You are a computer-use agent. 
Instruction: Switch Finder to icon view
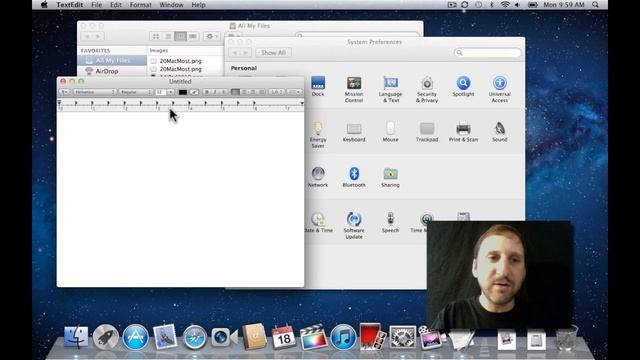(156, 36)
